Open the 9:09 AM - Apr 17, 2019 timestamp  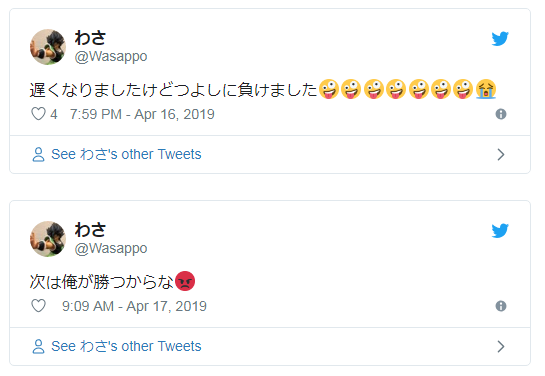(x=134, y=306)
